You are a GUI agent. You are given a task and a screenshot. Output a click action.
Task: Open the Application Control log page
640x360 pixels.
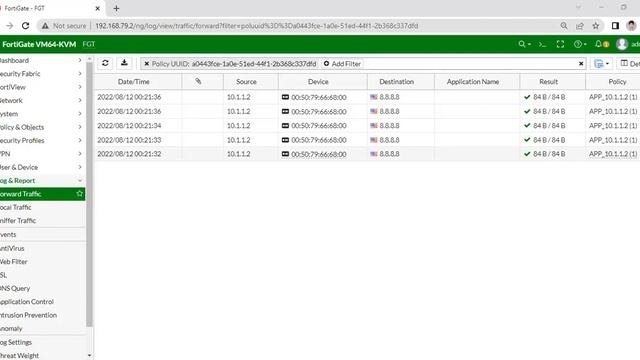point(42,302)
